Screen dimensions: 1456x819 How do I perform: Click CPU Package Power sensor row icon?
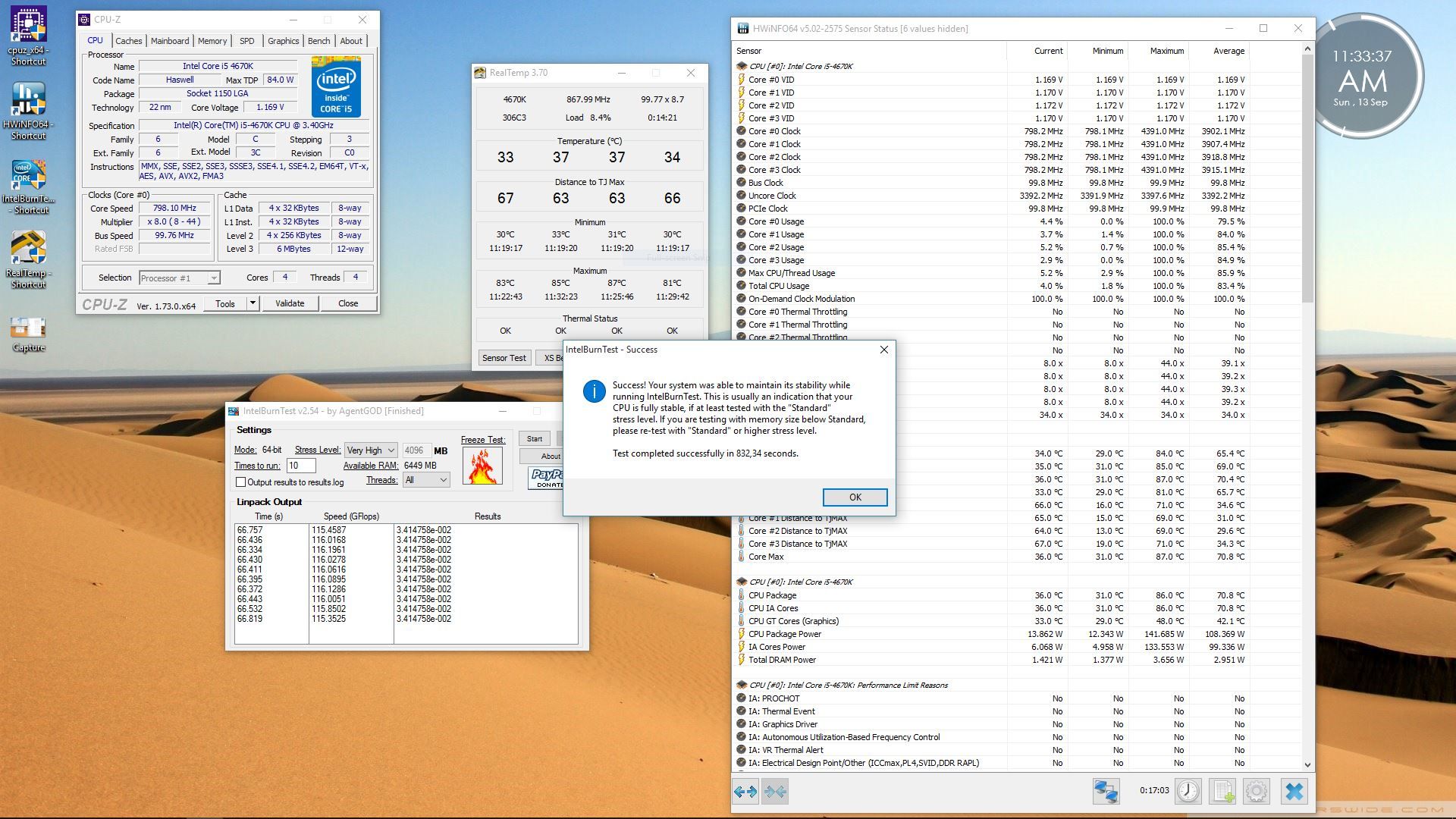742,634
